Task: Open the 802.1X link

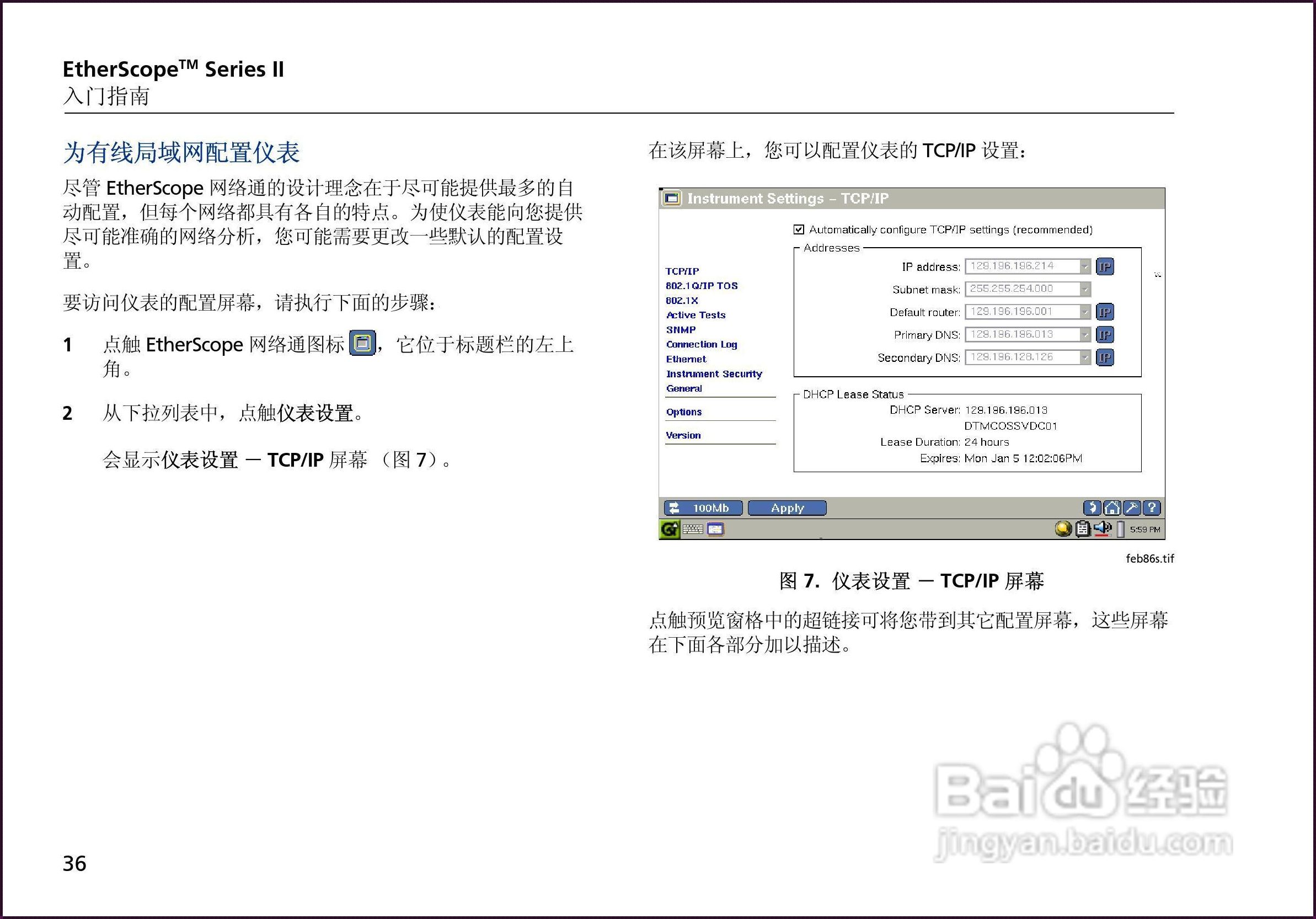Action: click(682, 301)
